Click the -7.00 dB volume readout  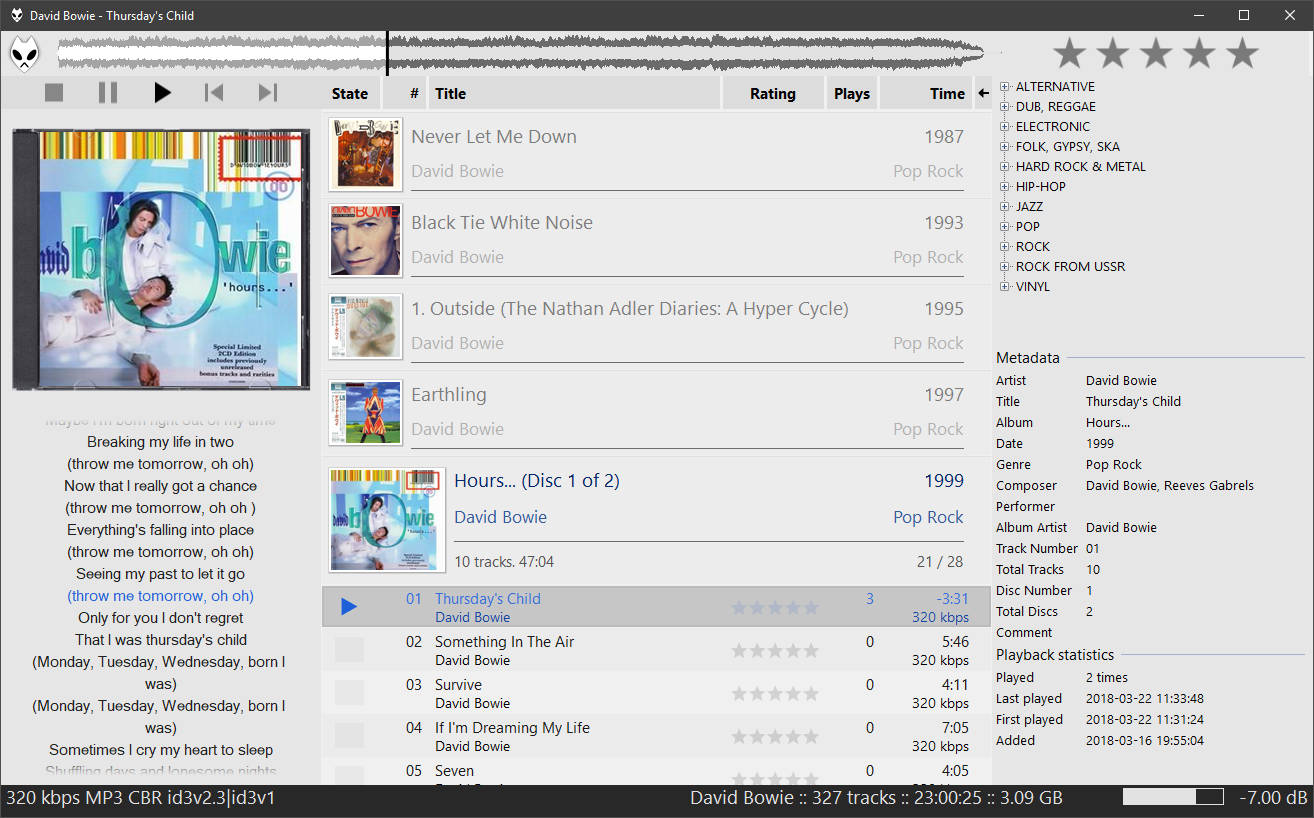coord(1273,797)
